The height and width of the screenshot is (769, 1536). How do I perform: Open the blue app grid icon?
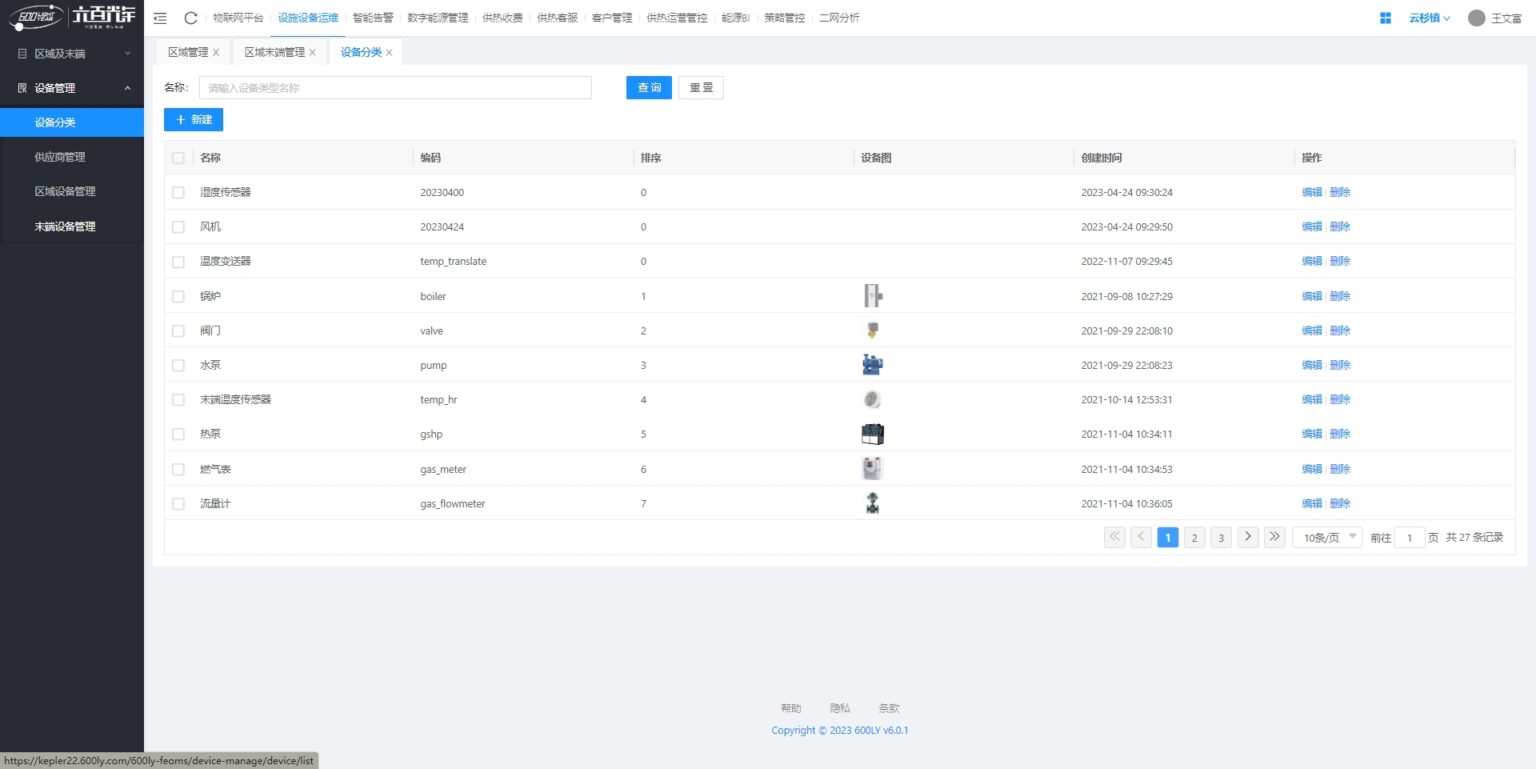coord(1385,18)
